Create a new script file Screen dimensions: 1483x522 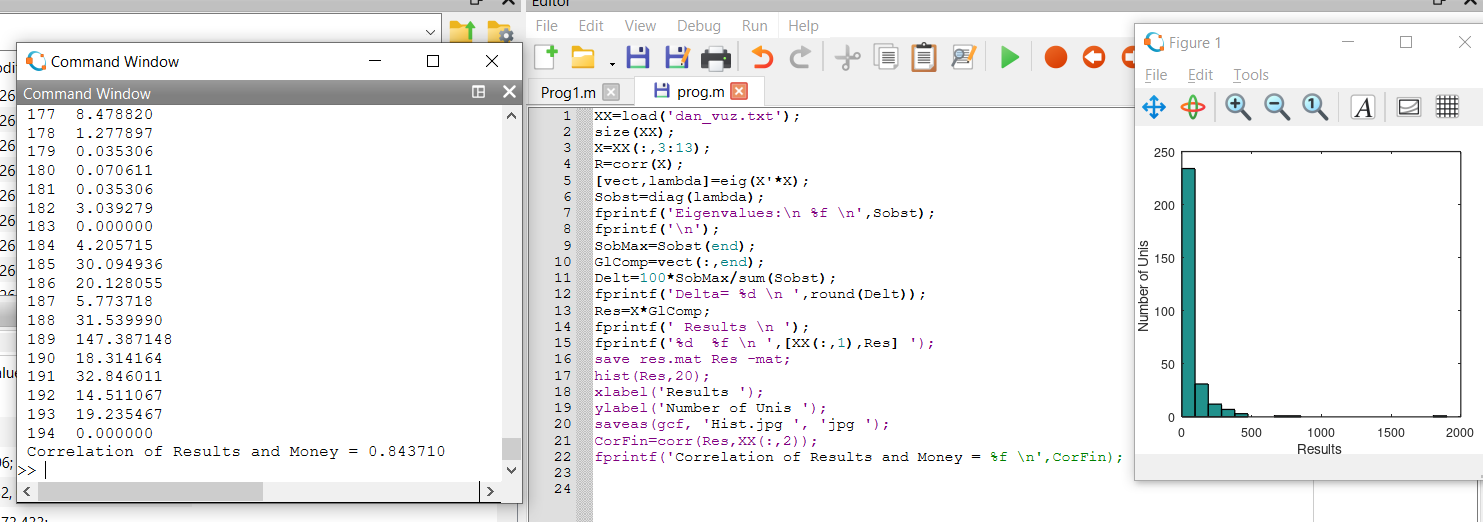(x=546, y=58)
